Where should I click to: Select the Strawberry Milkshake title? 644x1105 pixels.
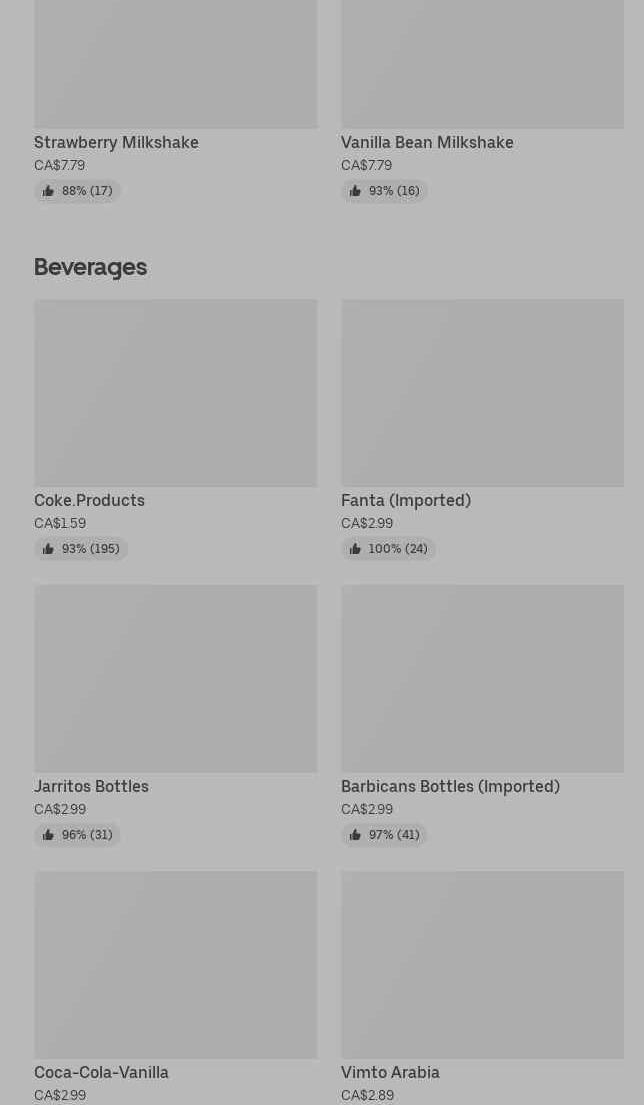tap(116, 142)
